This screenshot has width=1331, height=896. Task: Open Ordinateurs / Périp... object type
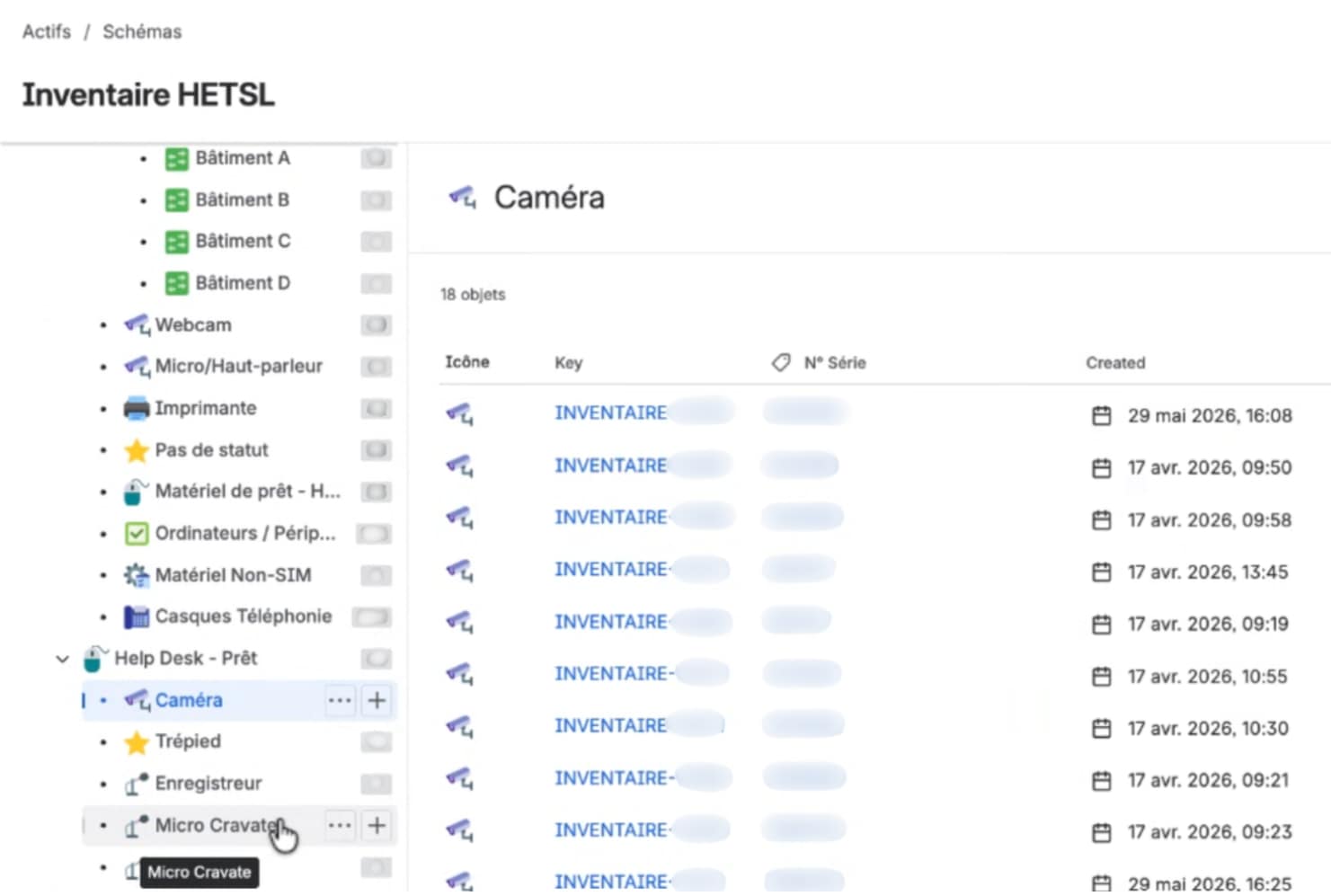pos(245,533)
